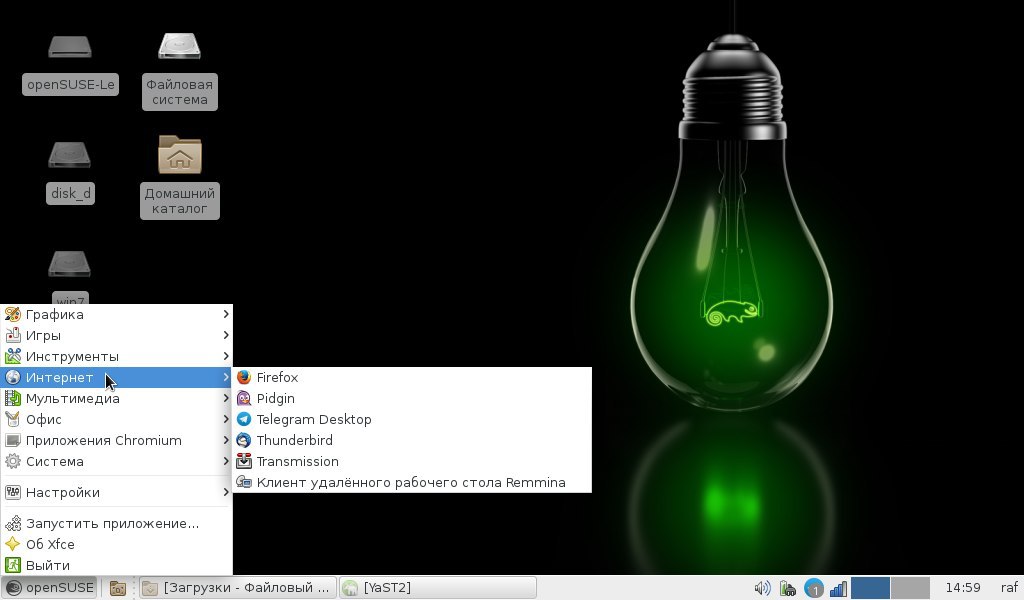Expand the Графика submenu

tap(117, 314)
